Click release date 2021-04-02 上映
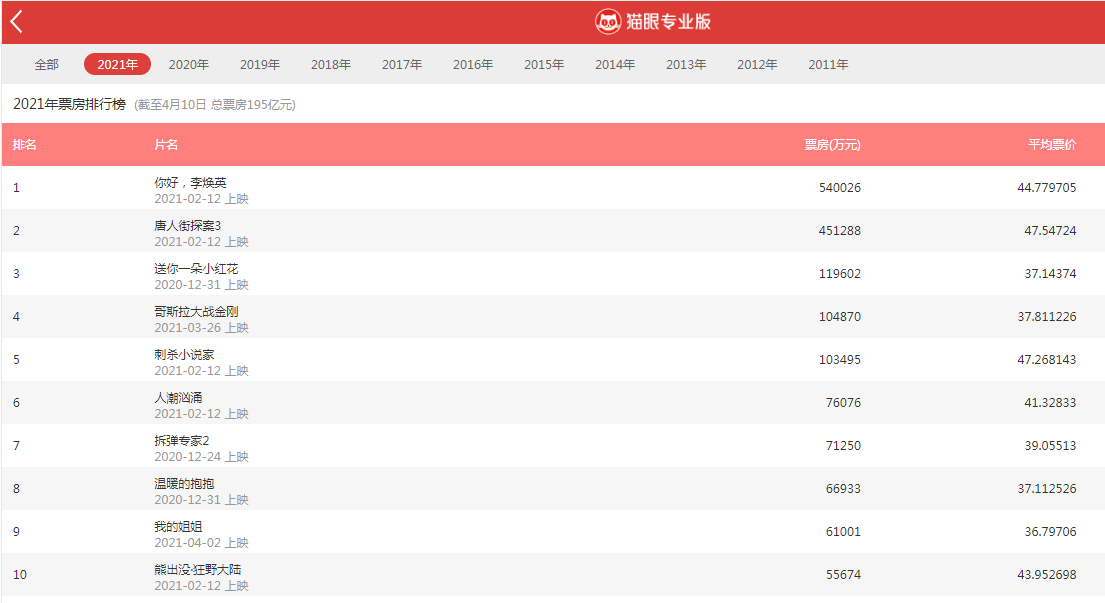This screenshot has width=1105, height=603. coord(202,542)
